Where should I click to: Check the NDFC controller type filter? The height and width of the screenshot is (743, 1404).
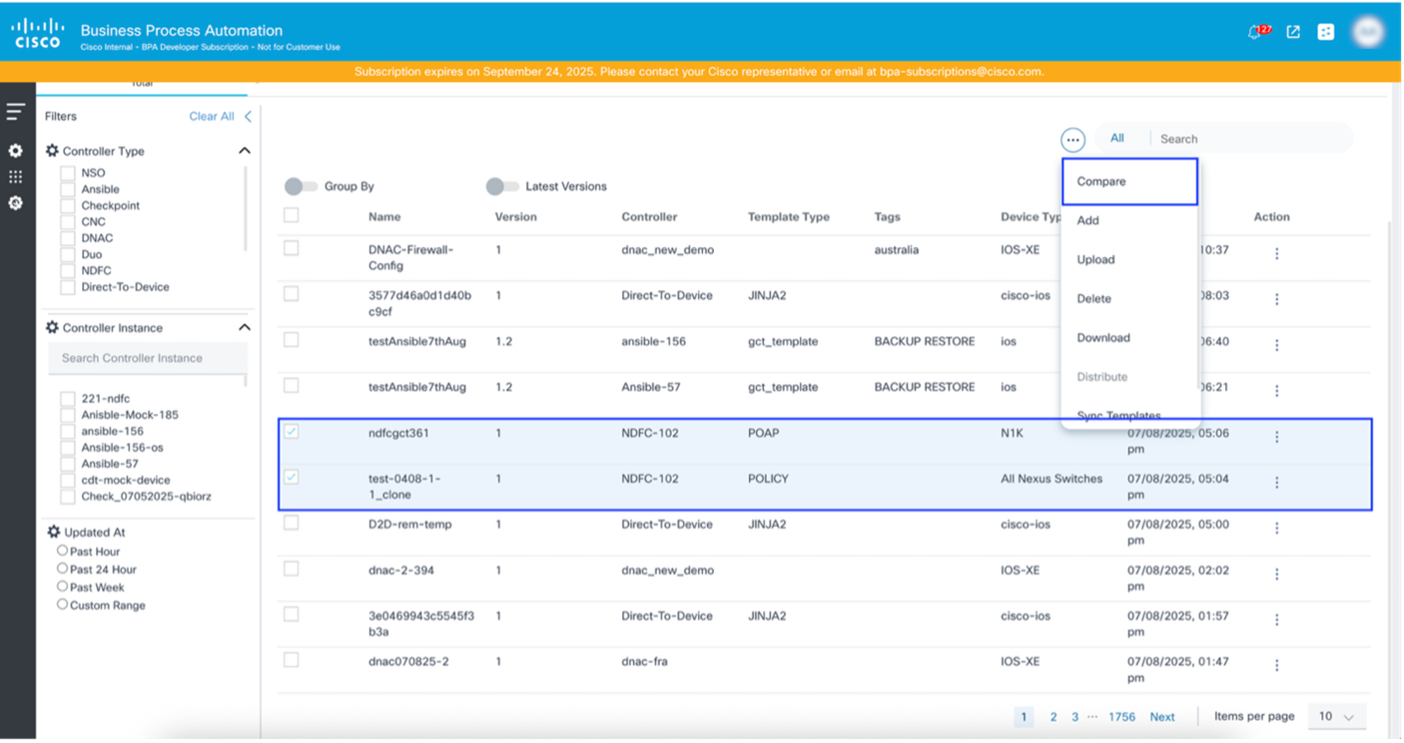(68, 271)
